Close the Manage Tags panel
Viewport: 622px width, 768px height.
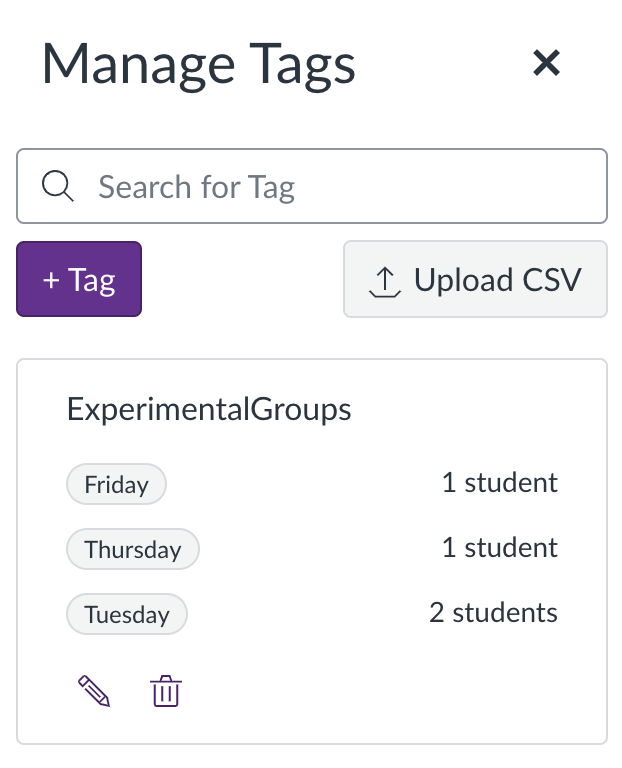point(546,63)
